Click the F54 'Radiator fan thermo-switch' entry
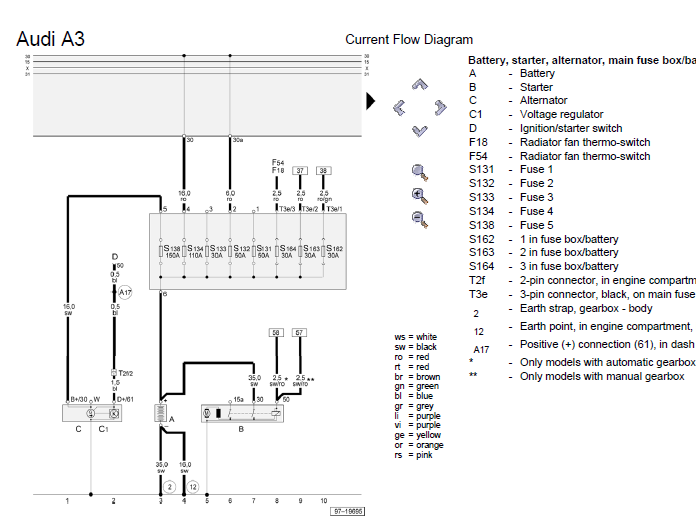 pos(585,156)
